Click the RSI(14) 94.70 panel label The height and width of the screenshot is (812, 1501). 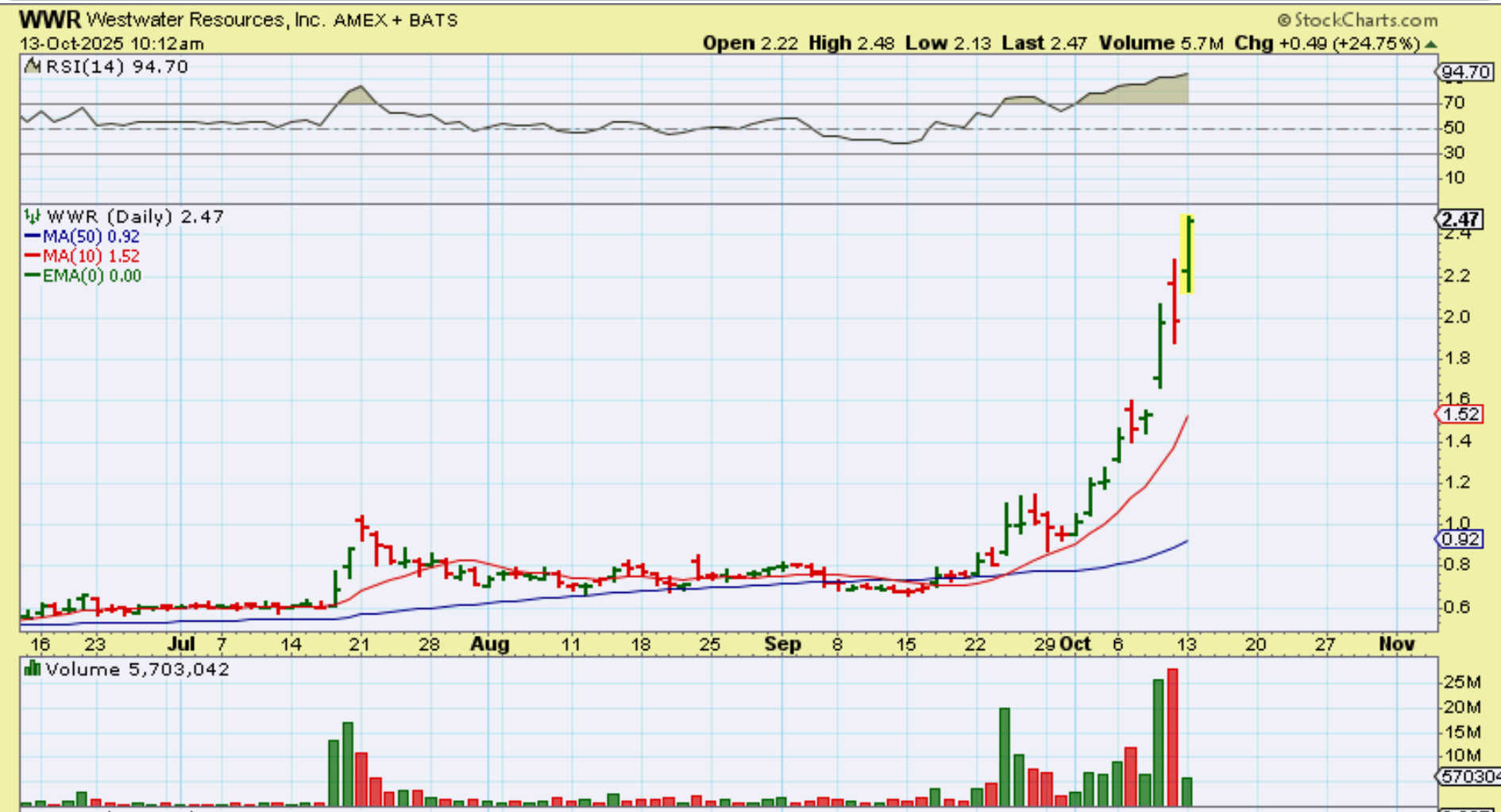[117, 67]
